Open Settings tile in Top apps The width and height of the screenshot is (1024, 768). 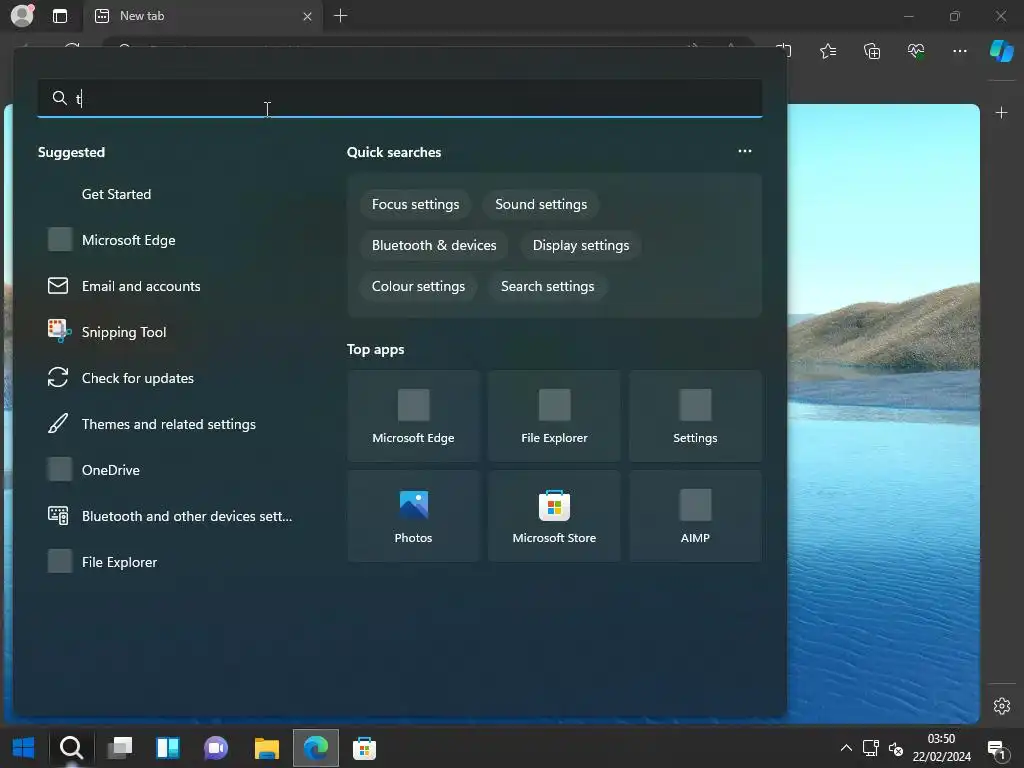coord(695,416)
